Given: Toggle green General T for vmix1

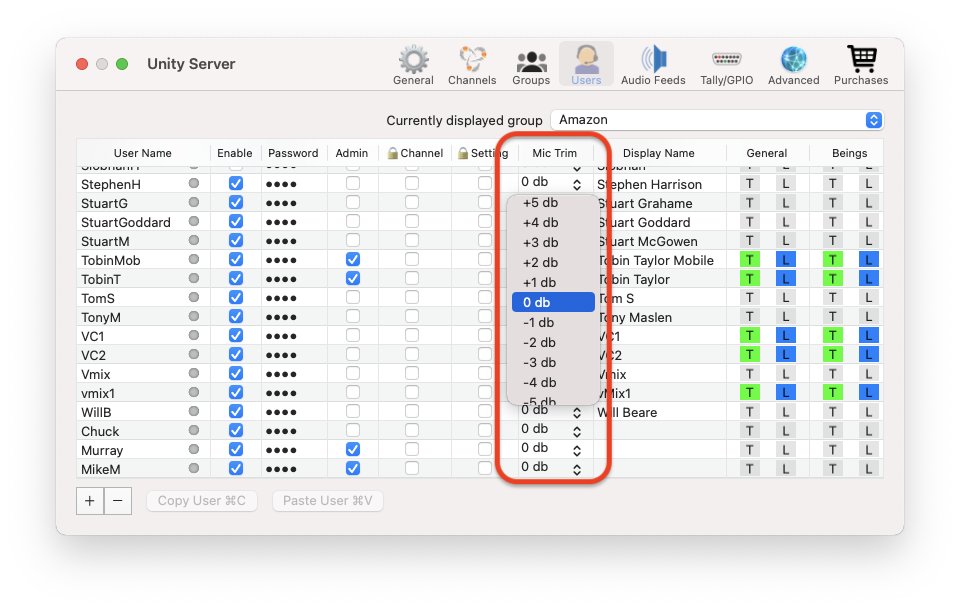Looking at the screenshot, I should [x=749, y=392].
